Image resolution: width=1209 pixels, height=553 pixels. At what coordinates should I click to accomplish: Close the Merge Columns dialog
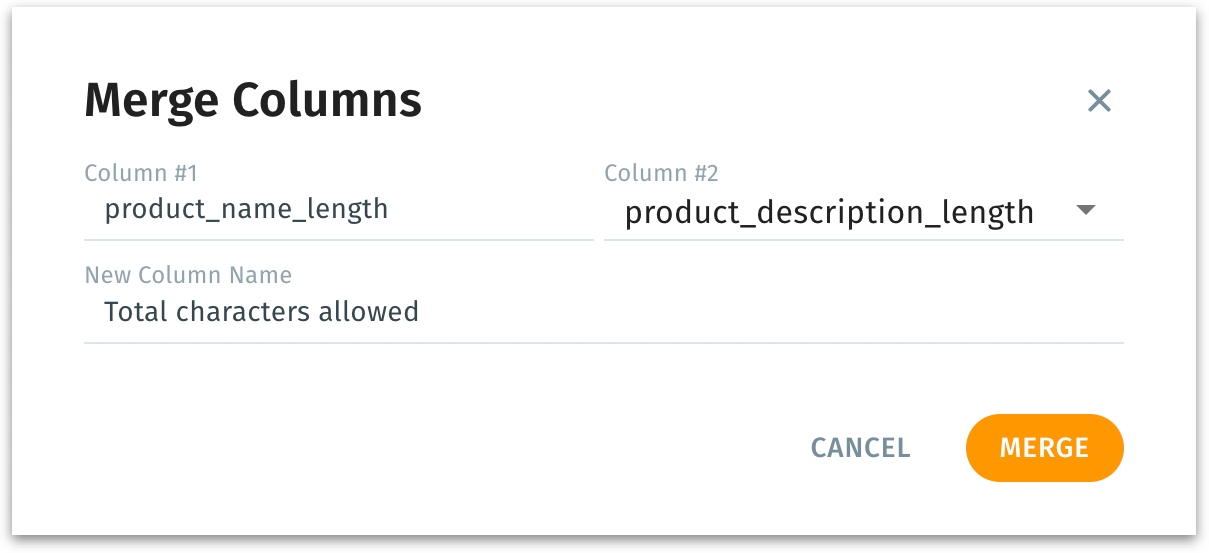pos(1099,100)
